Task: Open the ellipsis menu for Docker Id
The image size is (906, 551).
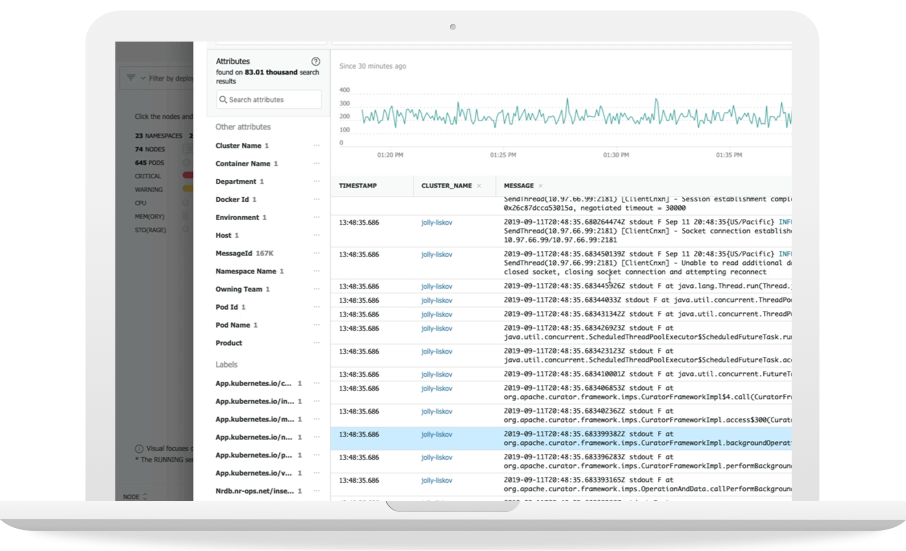Action: click(317, 200)
